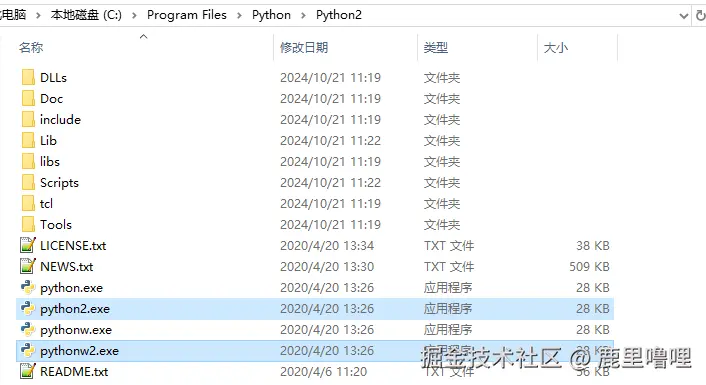Image resolution: width=706 pixels, height=385 pixels.
Task: Select the Tools folder name
Action: point(56,225)
